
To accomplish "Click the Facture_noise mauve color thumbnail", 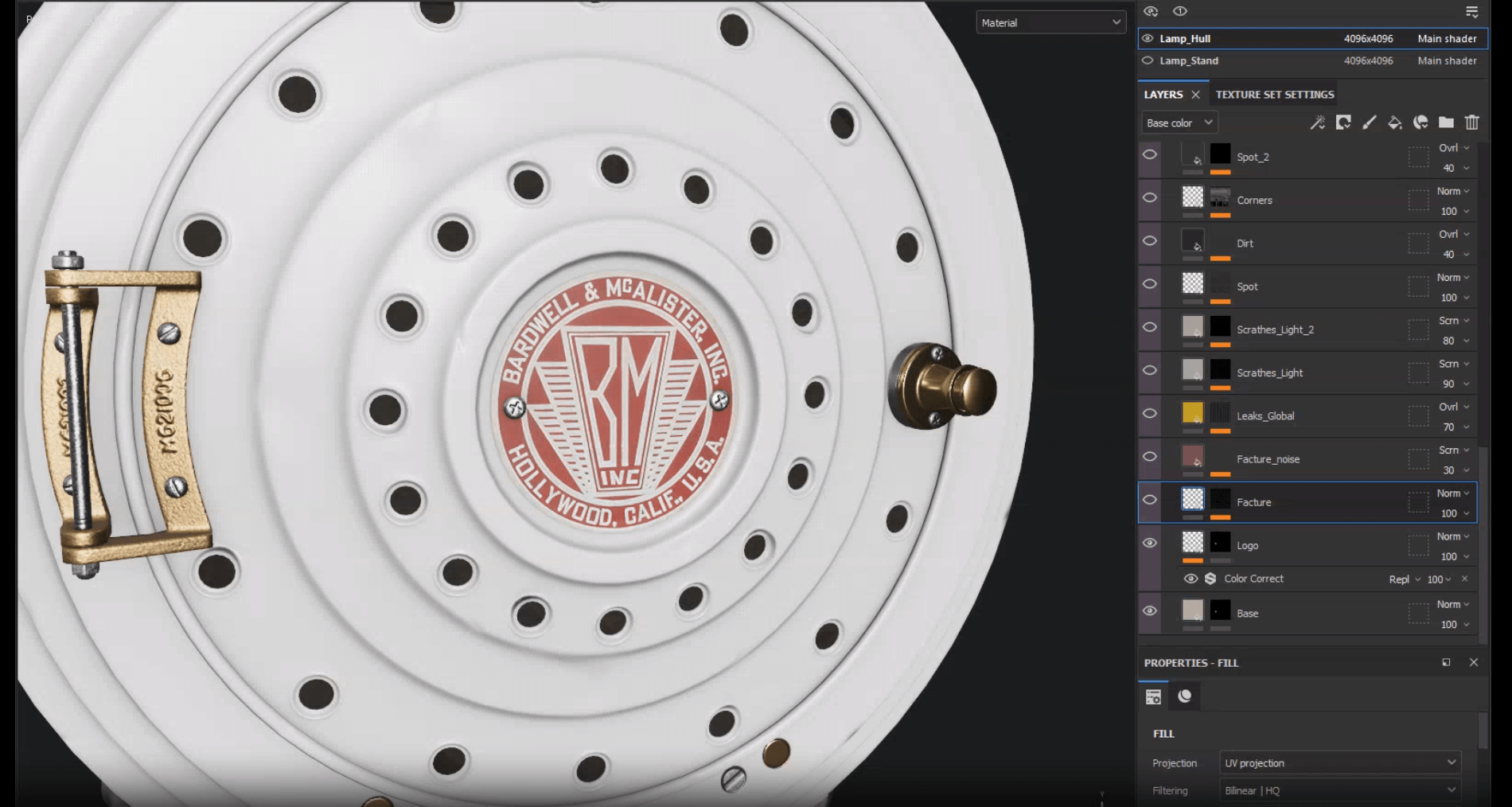I will 1193,455.
